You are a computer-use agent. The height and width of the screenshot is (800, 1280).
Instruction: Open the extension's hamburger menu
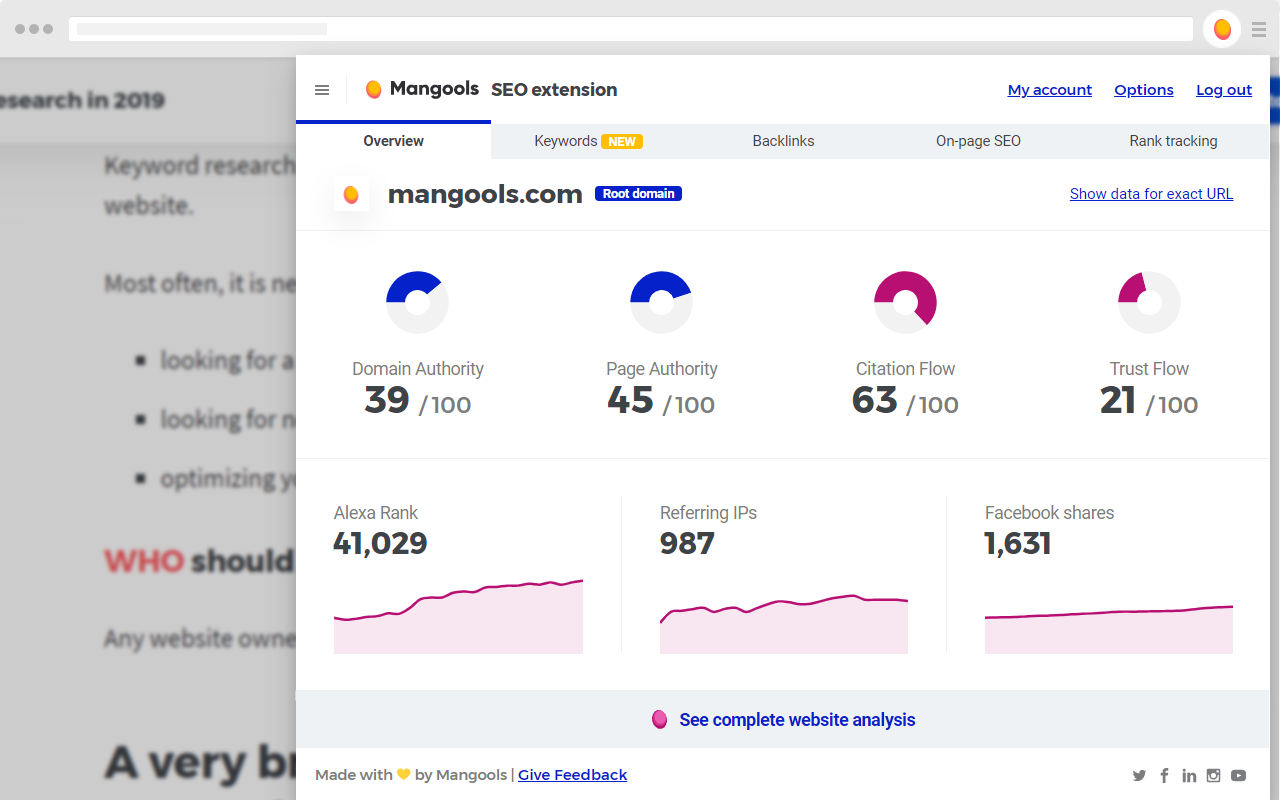click(322, 89)
